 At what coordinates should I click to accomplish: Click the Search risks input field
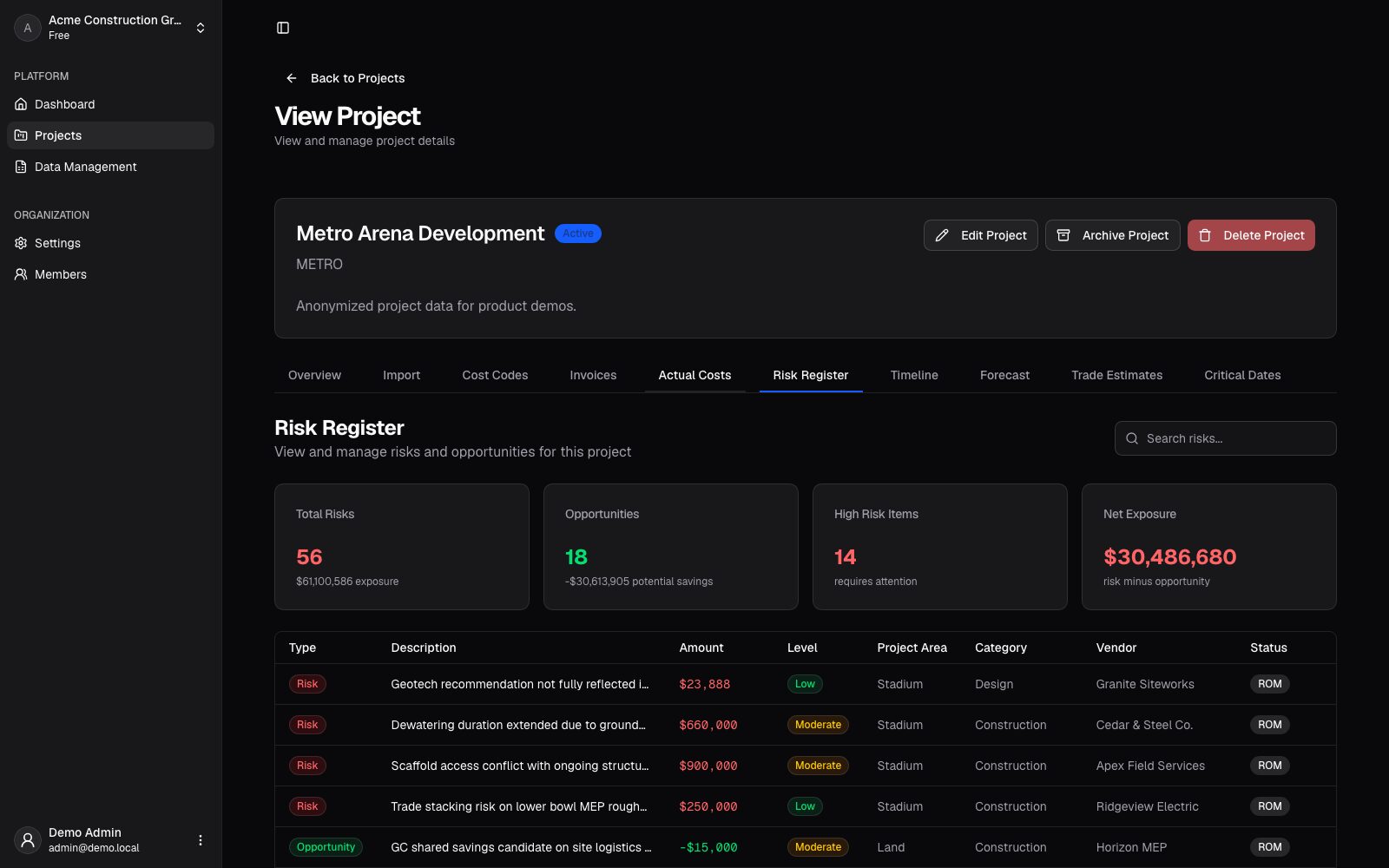pyautogui.click(x=1226, y=438)
